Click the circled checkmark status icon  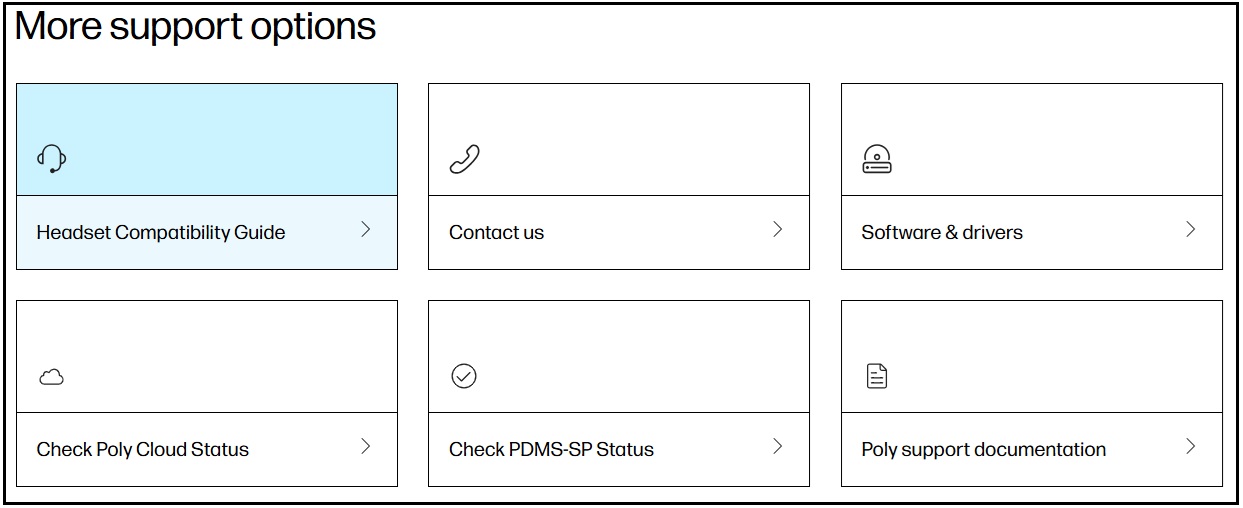pyautogui.click(x=464, y=376)
